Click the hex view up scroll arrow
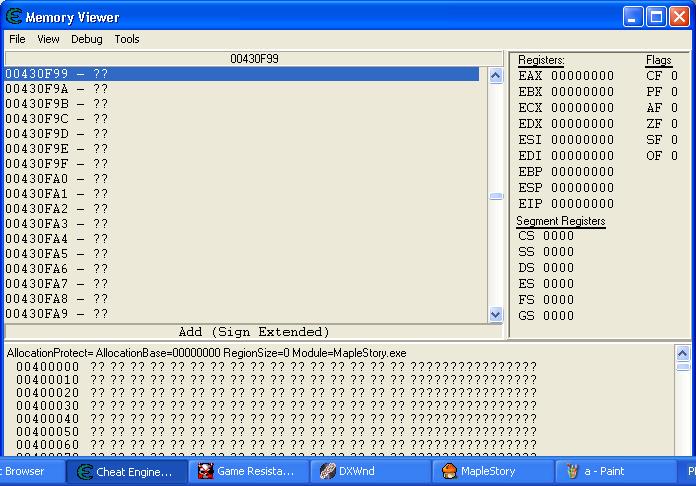696x486 pixels. (682, 353)
